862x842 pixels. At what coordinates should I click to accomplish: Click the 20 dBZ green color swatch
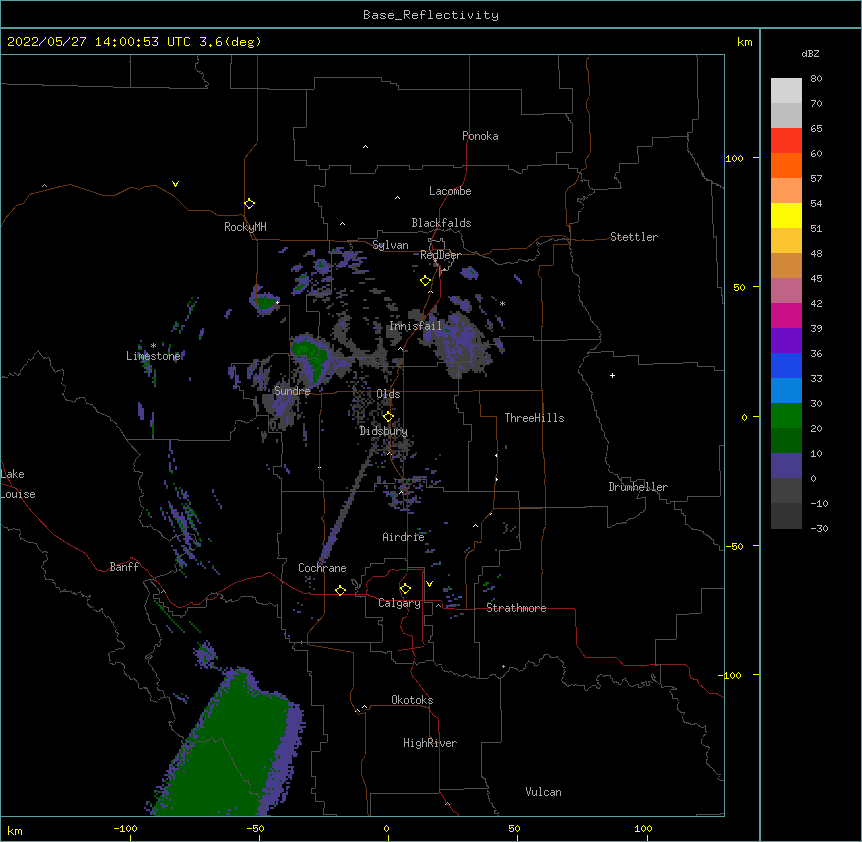click(x=786, y=416)
